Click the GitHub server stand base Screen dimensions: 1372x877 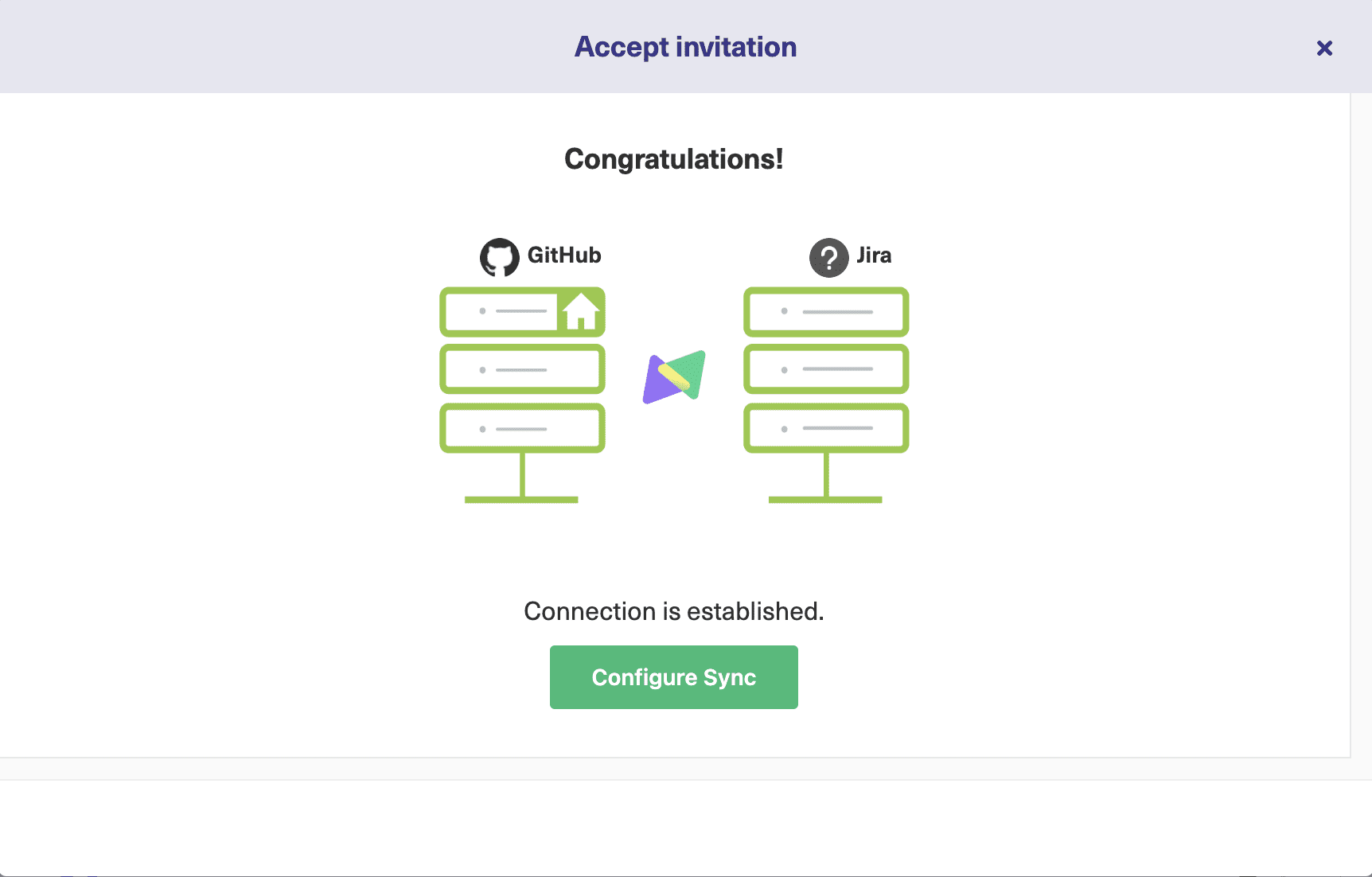522,499
